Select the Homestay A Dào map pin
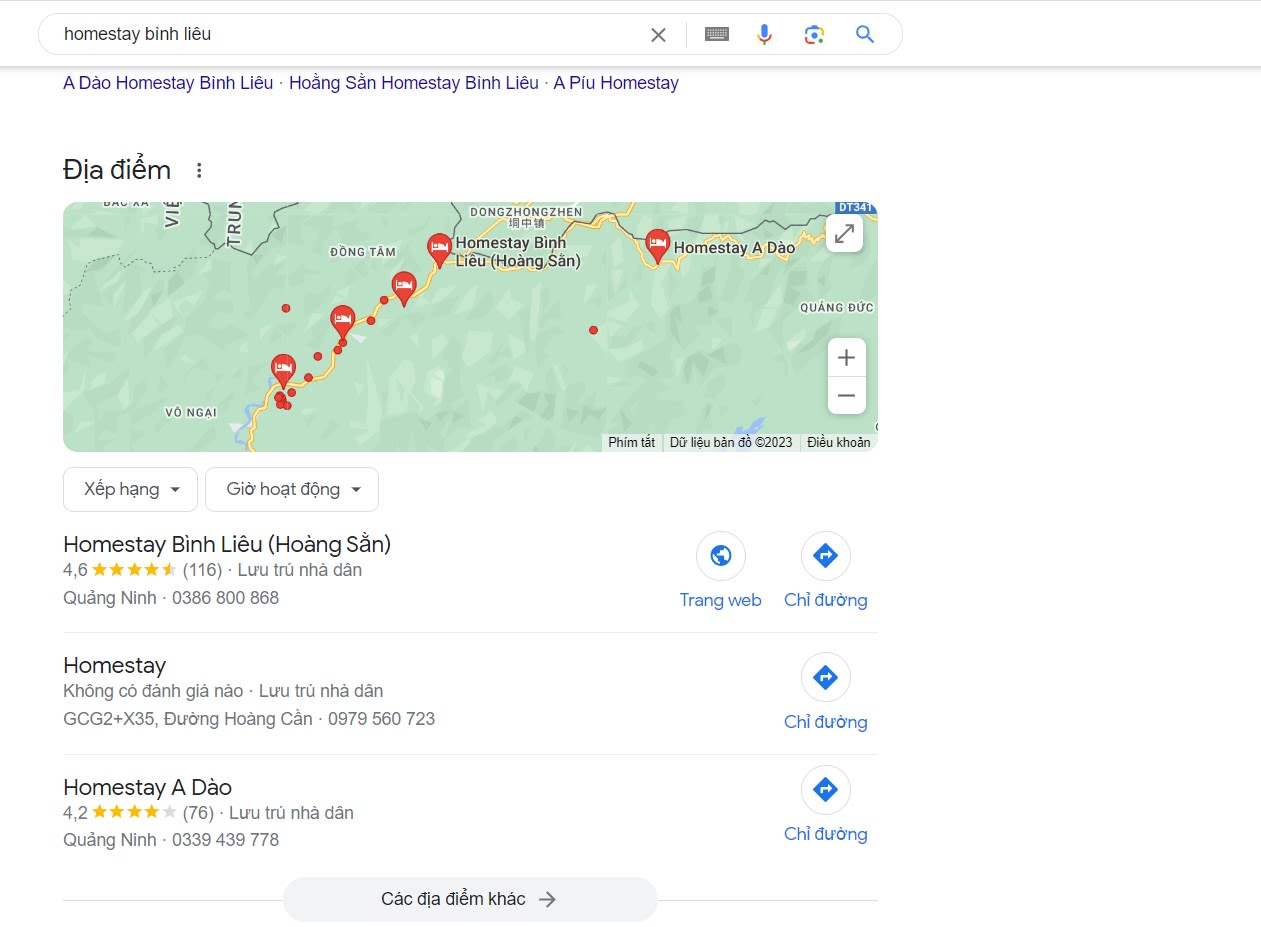The image size is (1261, 927). pyautogui.click(x=657, y=244)
